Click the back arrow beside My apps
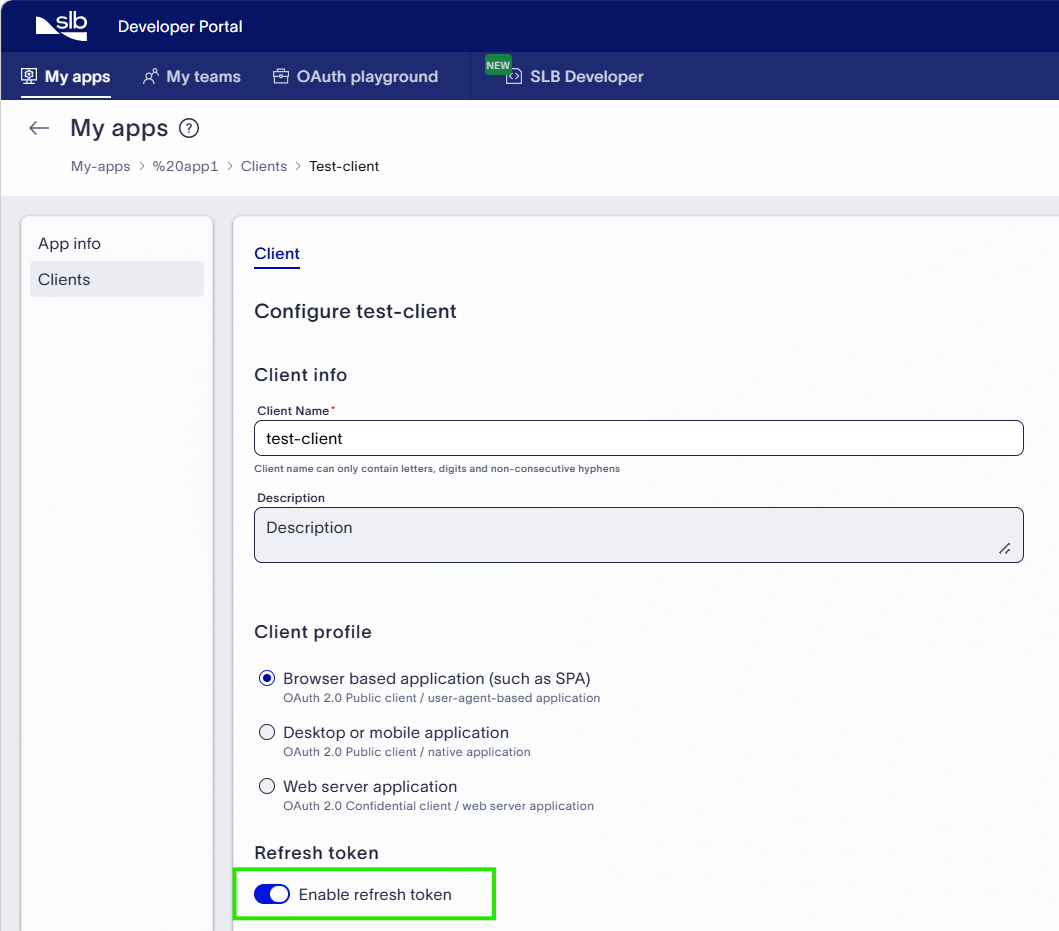Viewport: 1059px width, 931px height. tap(39, 128)
